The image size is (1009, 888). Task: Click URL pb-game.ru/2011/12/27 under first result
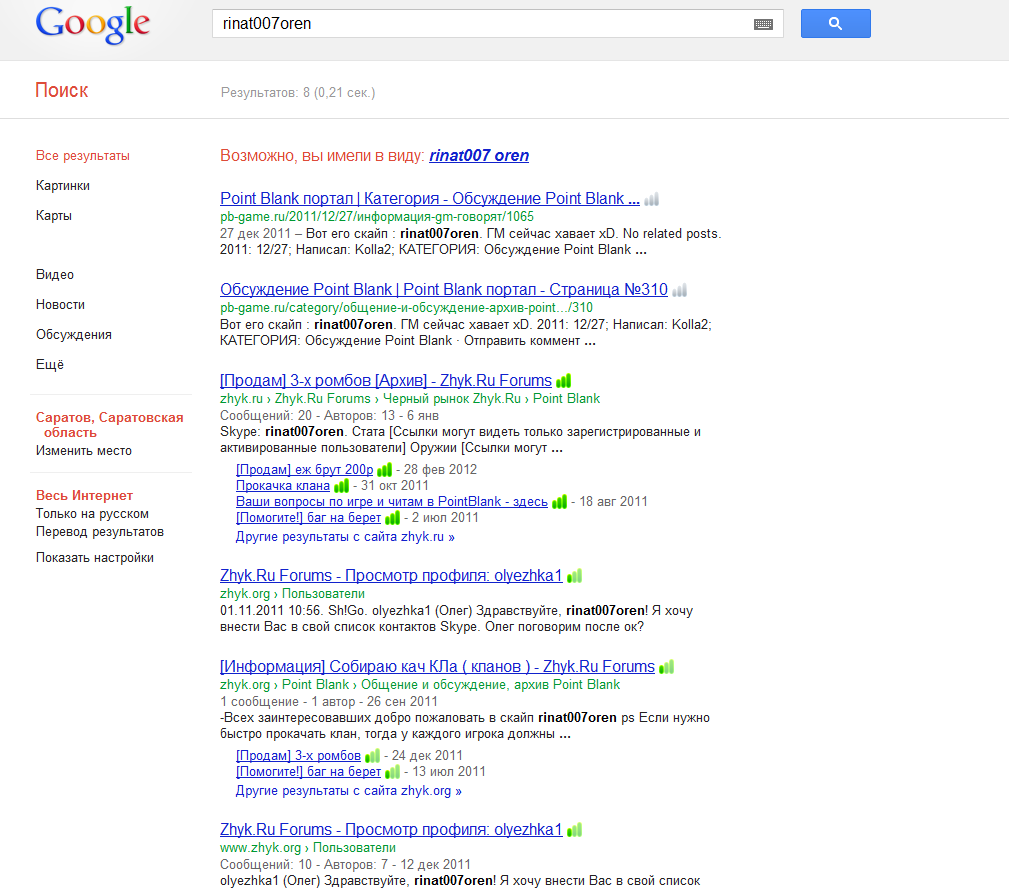pos(377,217)
